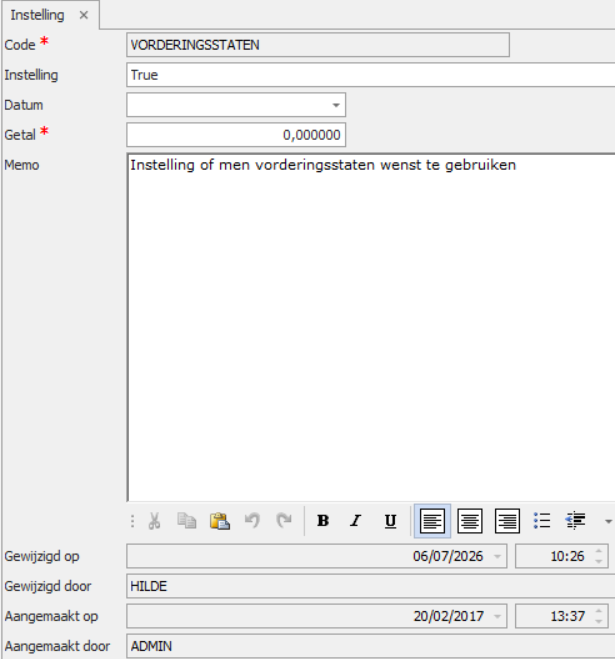Click the Getal label
This screenshot has width=615, height=659.
tap(20, 135)
